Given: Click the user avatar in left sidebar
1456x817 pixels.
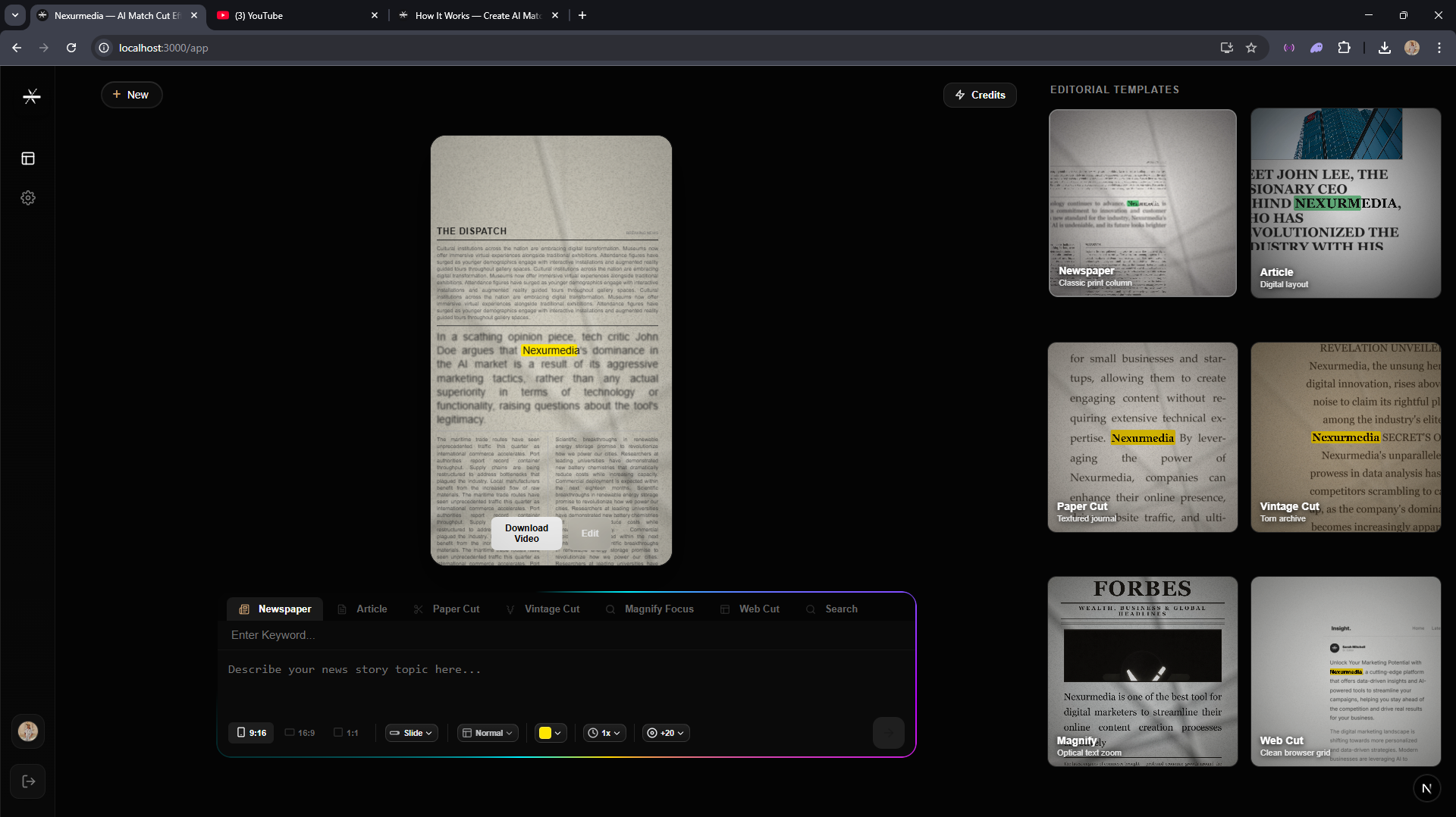Looking at the screenshot, I should (28, 731).
